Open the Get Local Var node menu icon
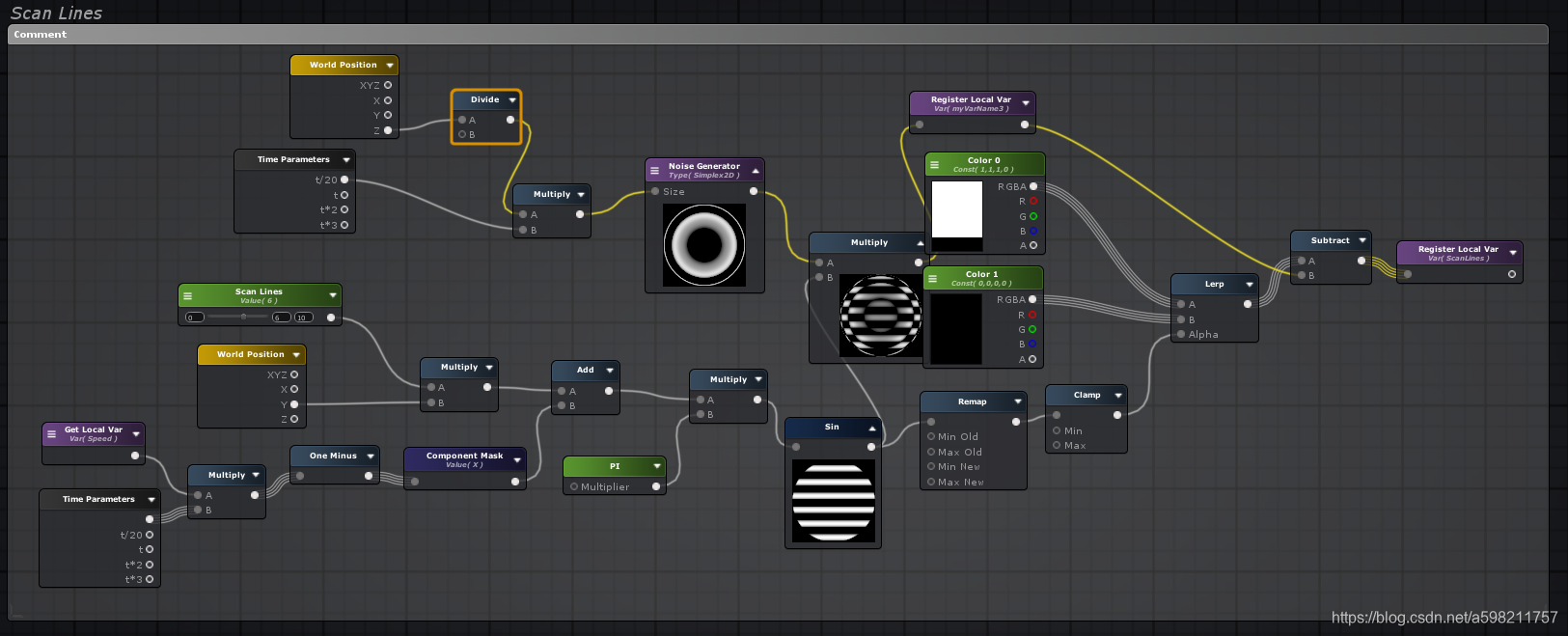Screen dimensions: 1568x636 coord(52,434)
